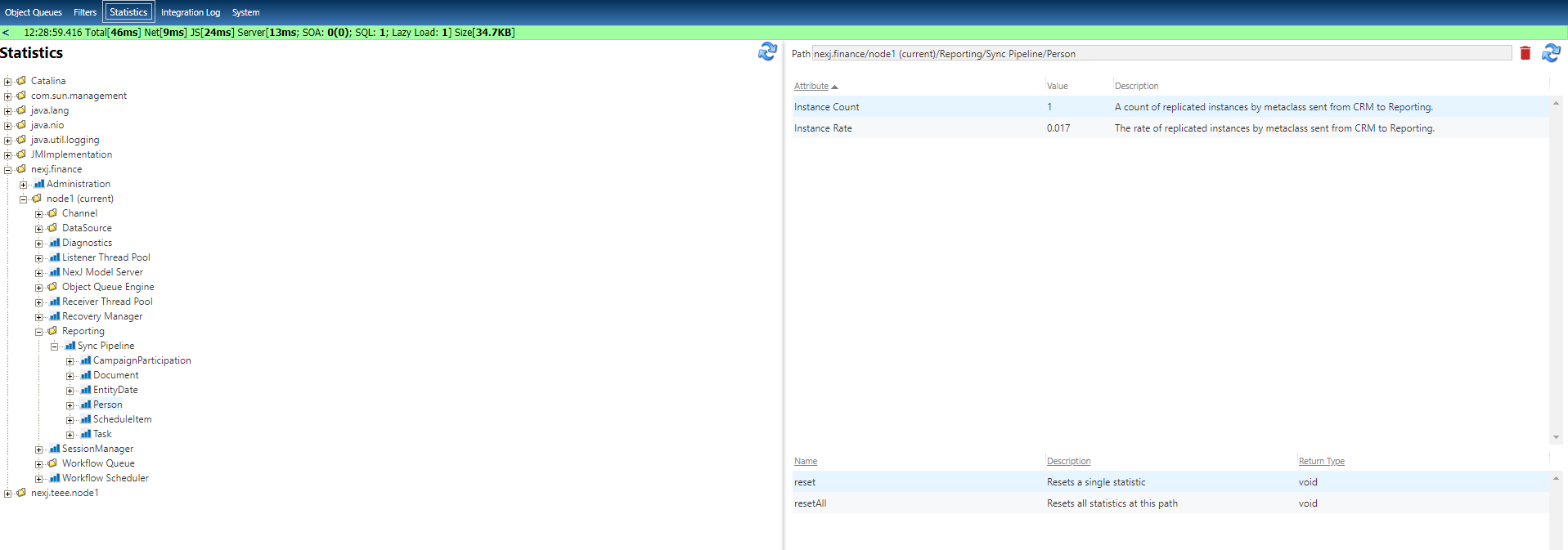Click the Diagnostics bar chart icon
Viewport: 1568px width, 550px height.
point(54,243)
